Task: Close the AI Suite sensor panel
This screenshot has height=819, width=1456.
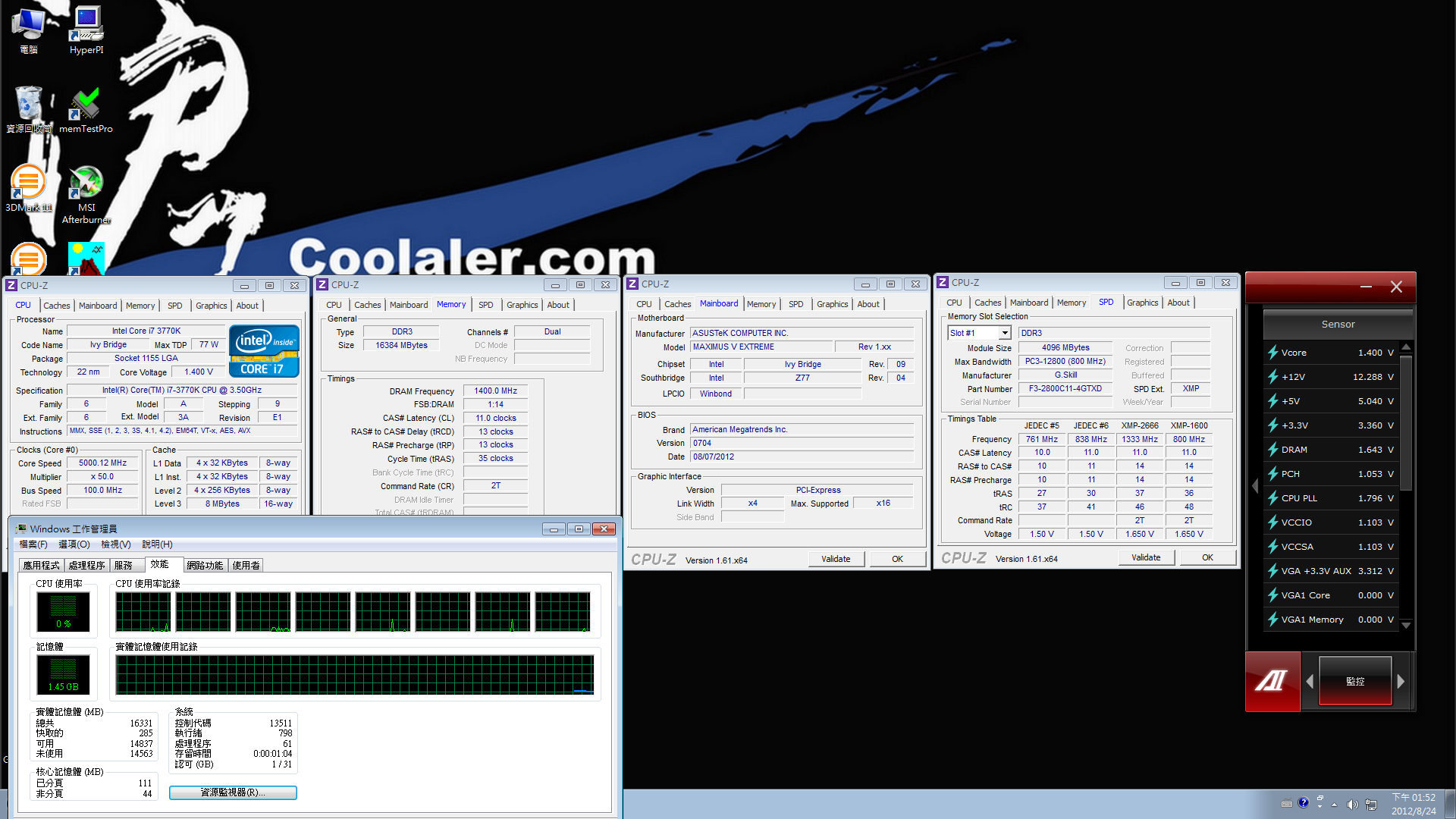Action: click(1396, 287)
